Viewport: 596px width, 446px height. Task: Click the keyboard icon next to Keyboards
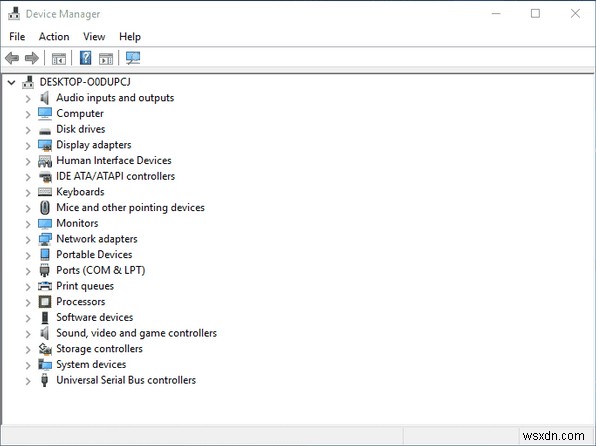pos(45,192)
